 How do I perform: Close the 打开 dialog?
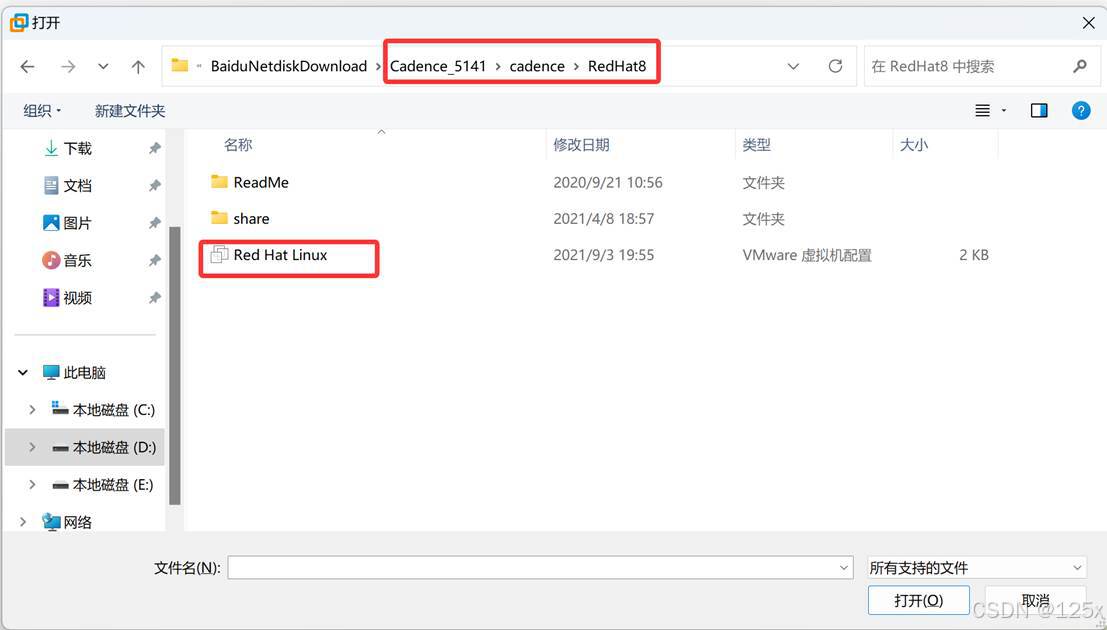1089,23
